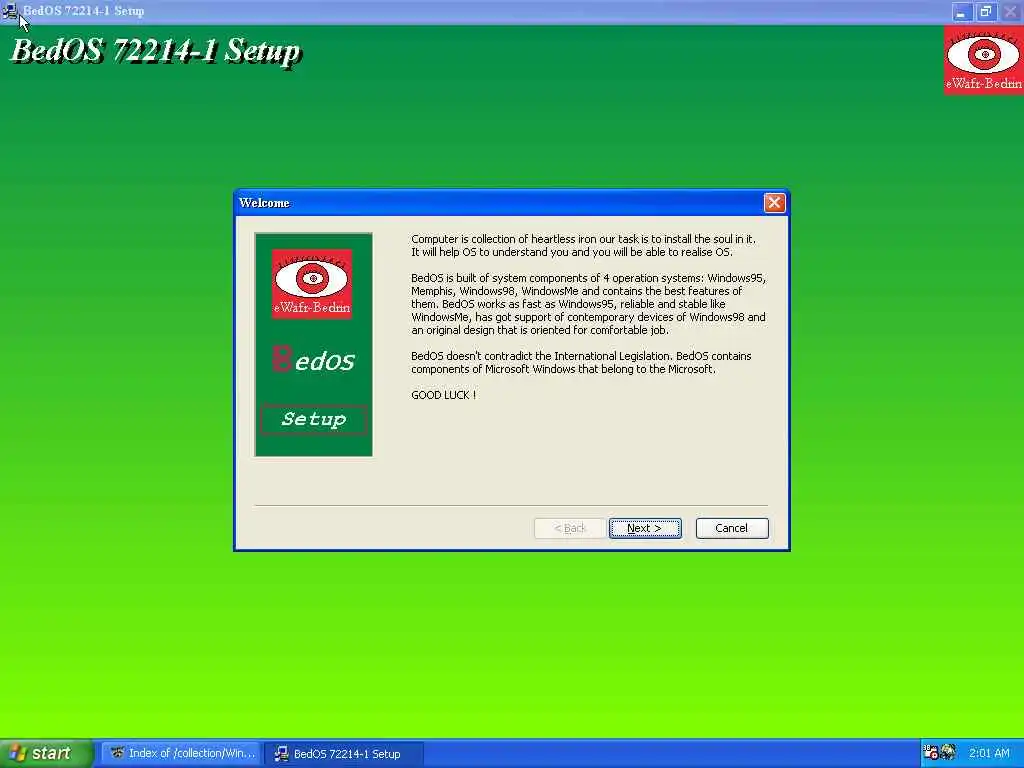Click the BedOS logo text in banner

click(313, 359)
